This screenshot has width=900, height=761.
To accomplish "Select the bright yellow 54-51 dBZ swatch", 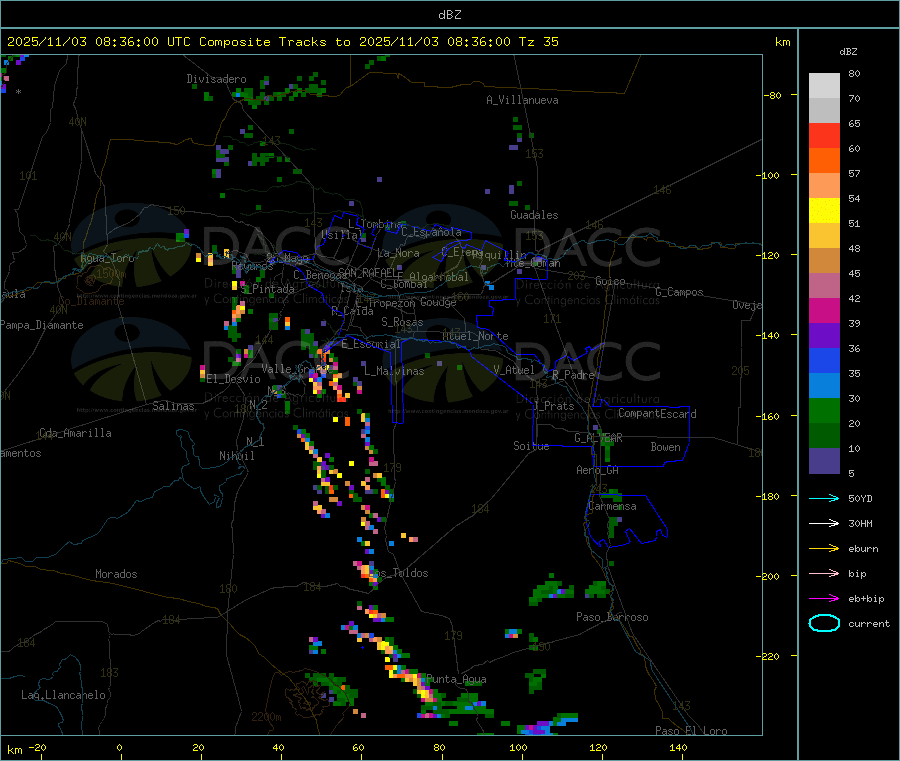I will [824, 211].
